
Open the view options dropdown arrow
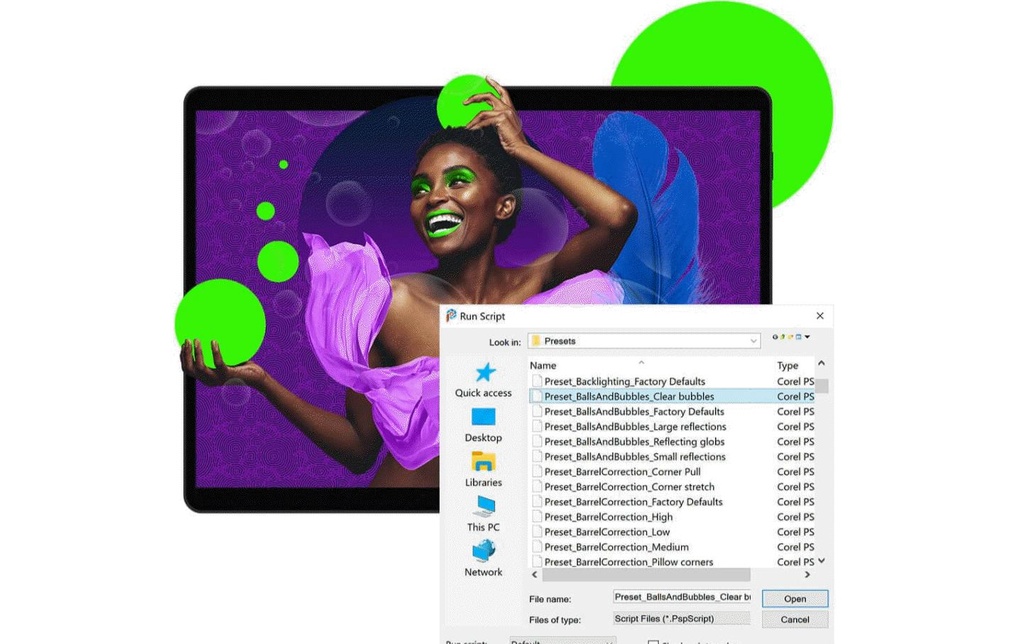coord(807,336)
